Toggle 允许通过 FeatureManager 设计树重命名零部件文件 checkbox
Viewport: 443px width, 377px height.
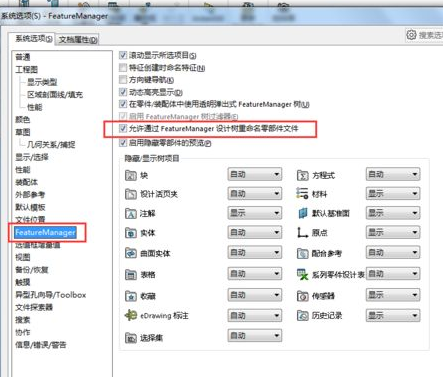click(x=123, y=128)
